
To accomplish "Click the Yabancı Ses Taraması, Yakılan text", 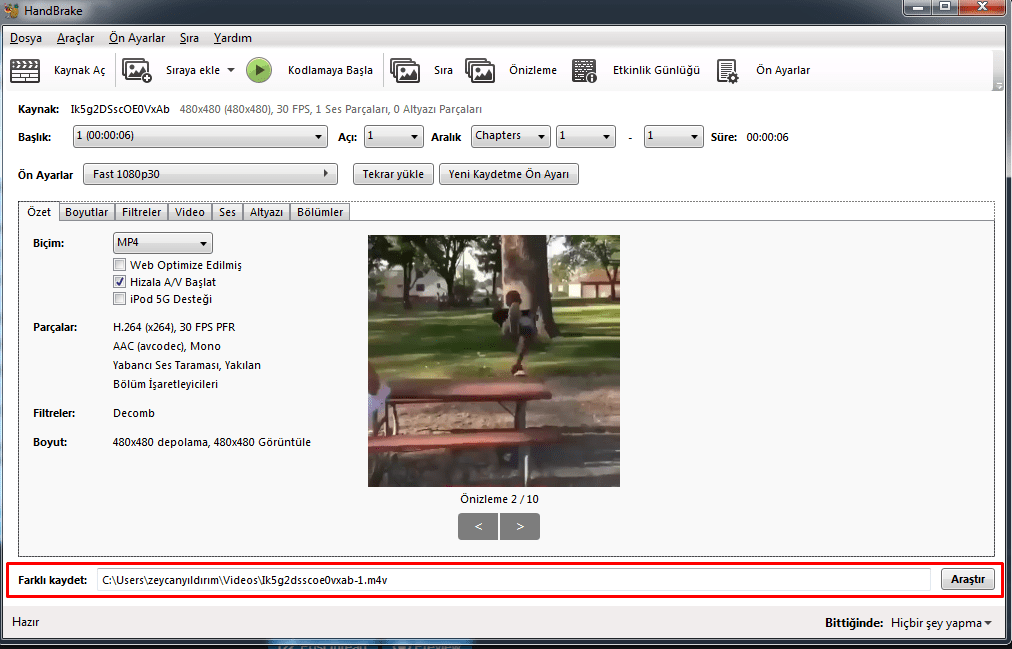I will pyautogui.click(x=187, y=365).
